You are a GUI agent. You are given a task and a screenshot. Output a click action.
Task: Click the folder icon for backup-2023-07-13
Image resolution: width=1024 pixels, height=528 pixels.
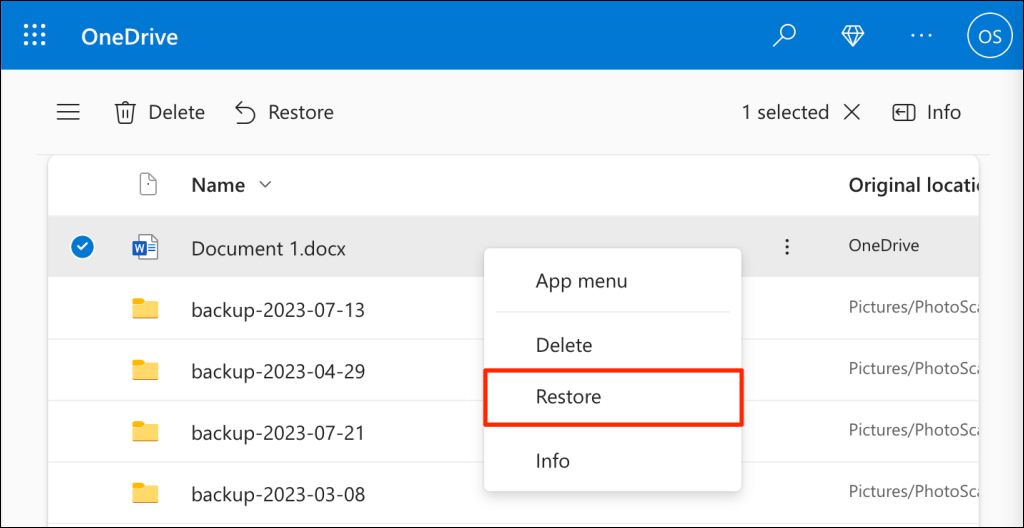(x=145, y=308)
